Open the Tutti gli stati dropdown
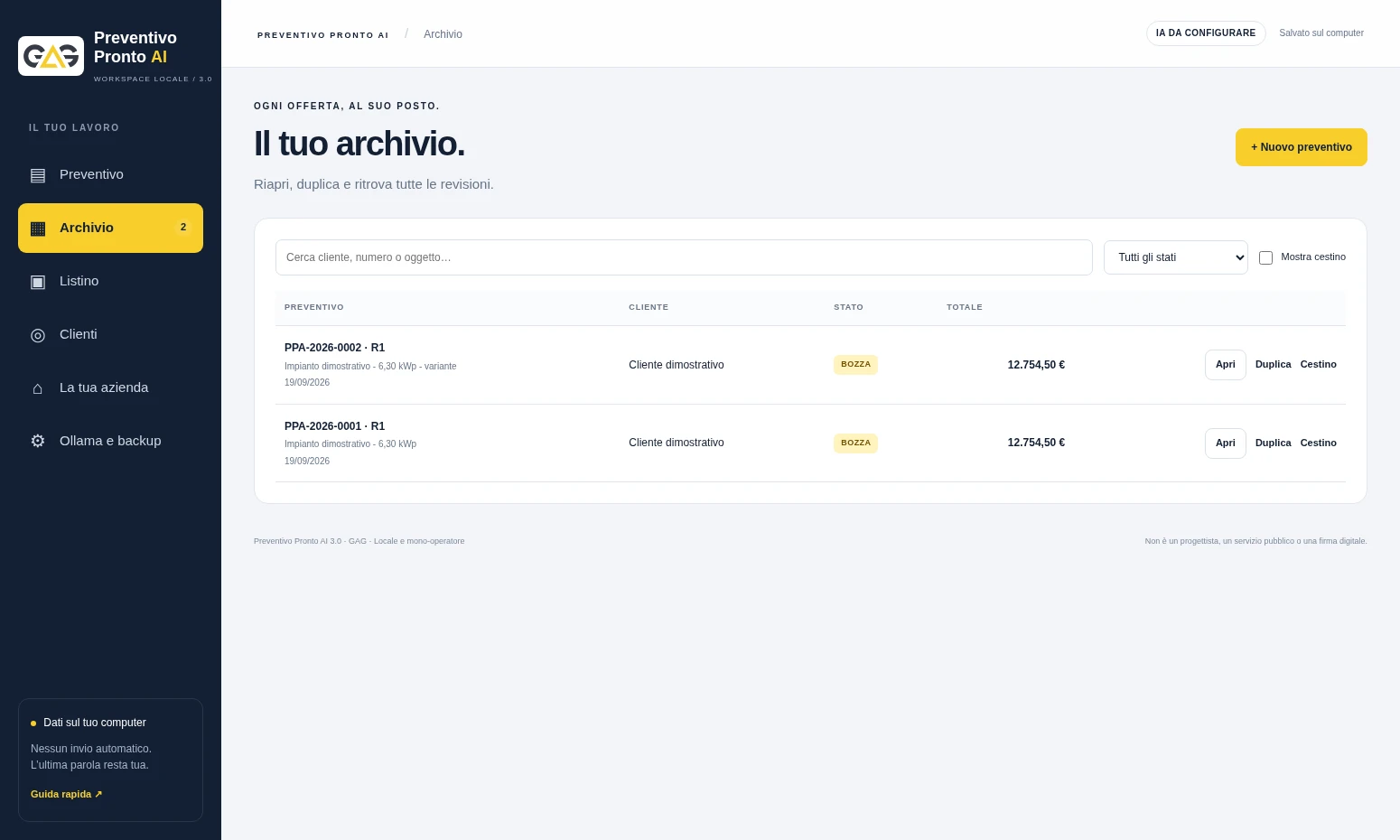This screenshot has width=1400, height=840. coord(1176,257)
